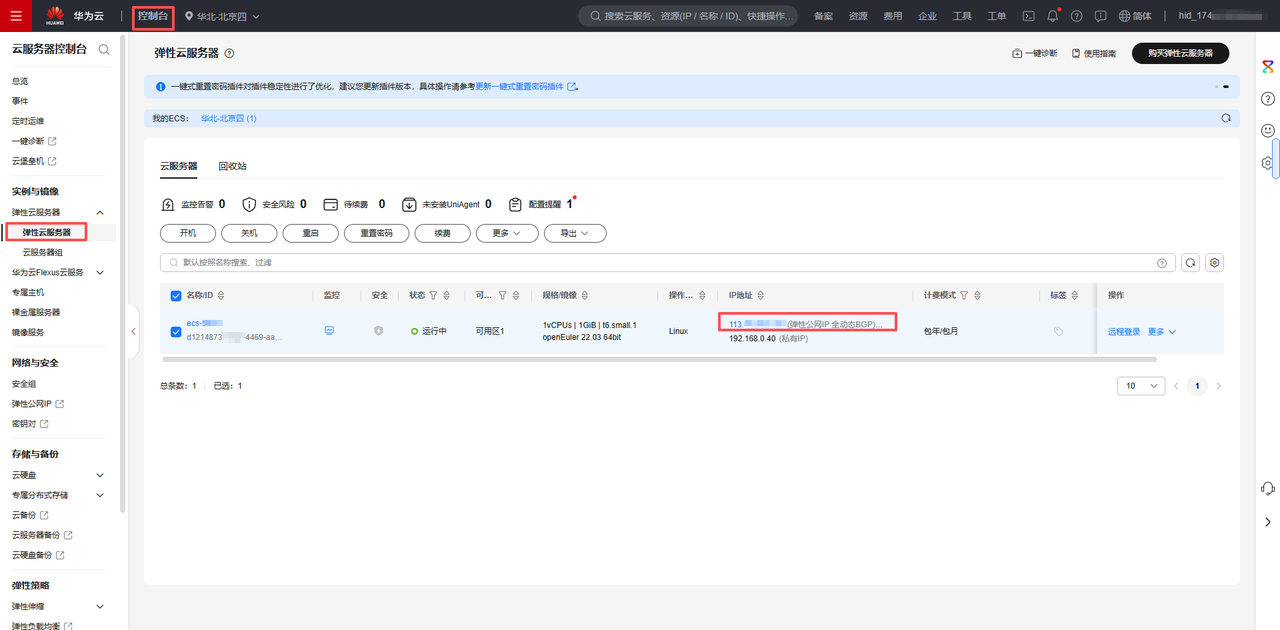Open the row 更多 operations dropdown
Screen dimensions: 1280x630
(1162, 331)
